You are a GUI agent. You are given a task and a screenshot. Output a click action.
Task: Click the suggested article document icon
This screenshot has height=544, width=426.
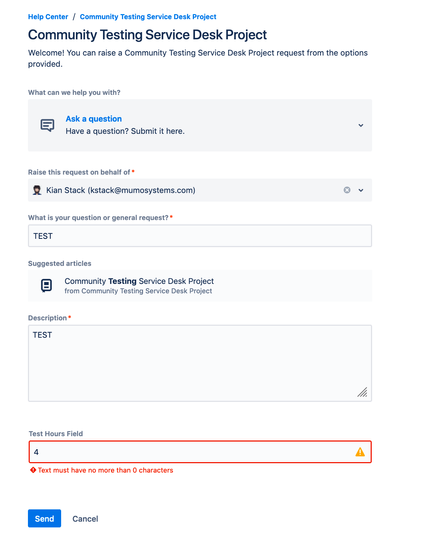pyautogui.click(x=46, y=286)
